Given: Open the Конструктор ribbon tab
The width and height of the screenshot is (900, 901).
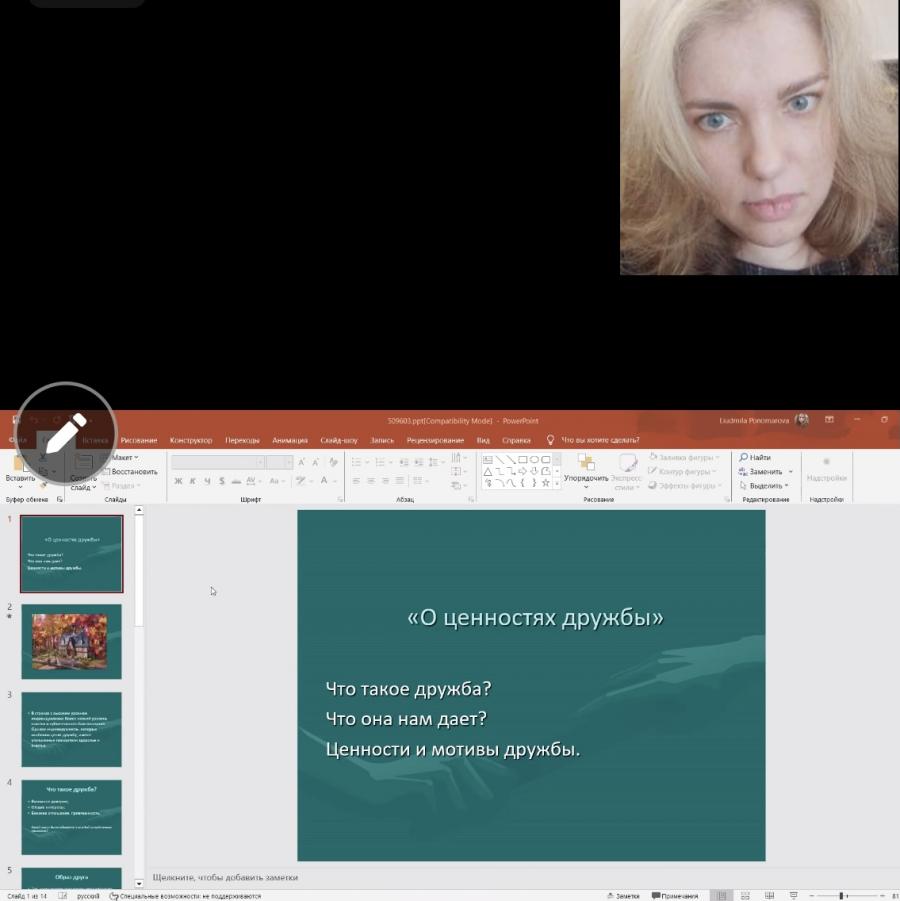Looking at the screenshot, I should [x=191, y=440].
